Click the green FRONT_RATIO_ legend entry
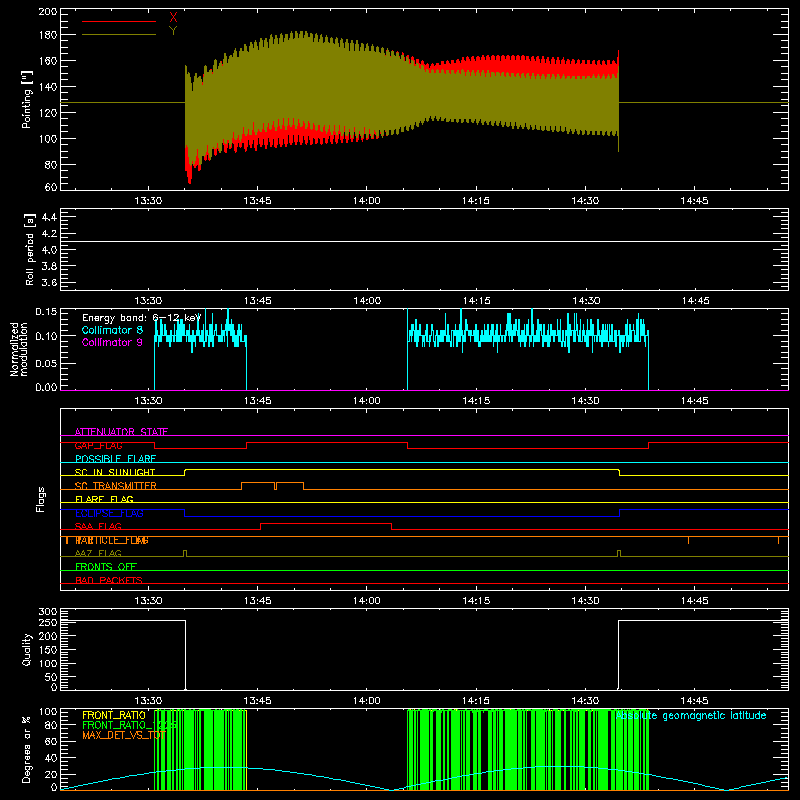Viewport: 800px width, 800px height. click(x=130, y=725)
